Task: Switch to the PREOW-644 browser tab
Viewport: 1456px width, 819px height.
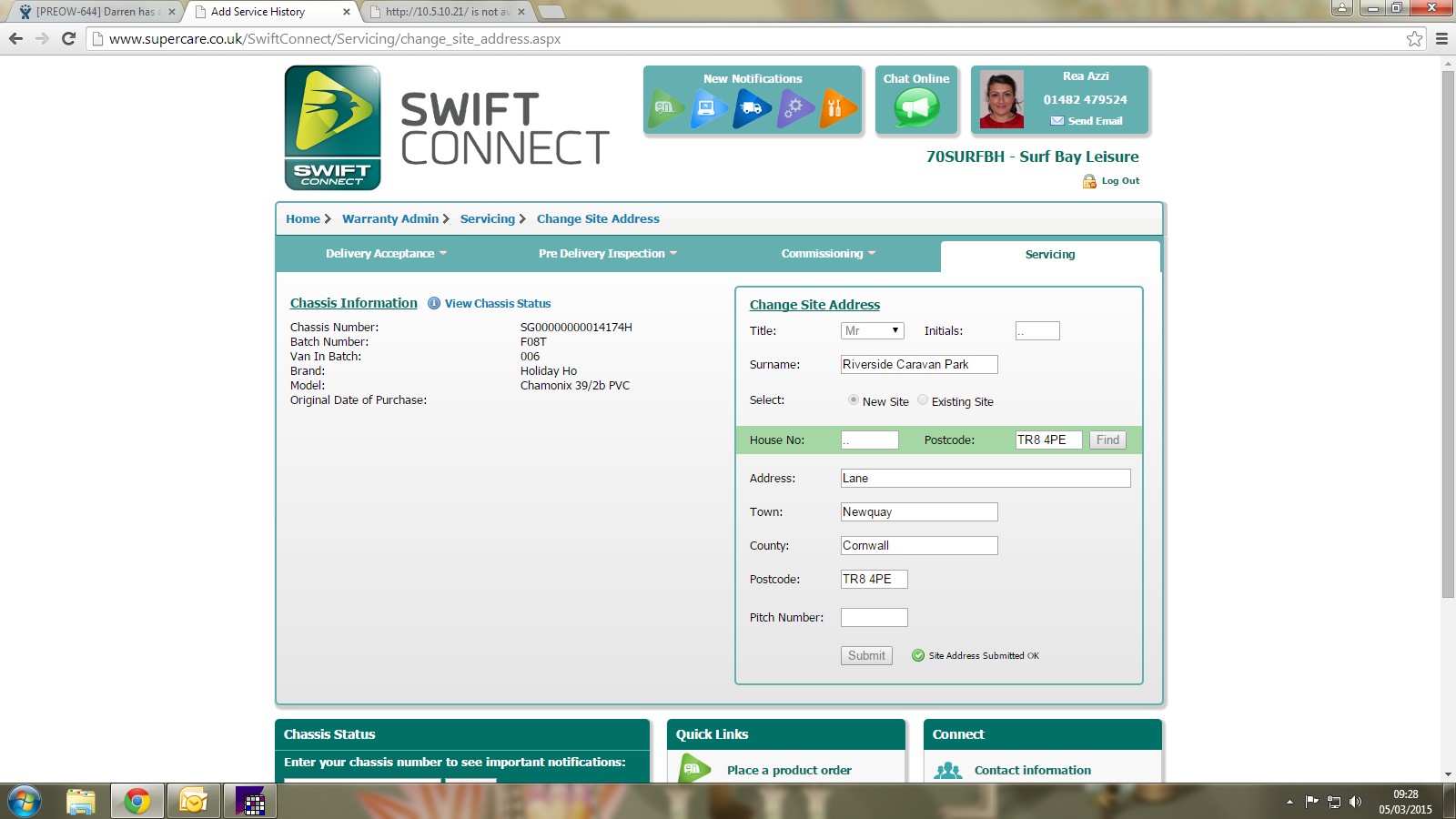Action: pyautogui.click(x=95, y=12)
